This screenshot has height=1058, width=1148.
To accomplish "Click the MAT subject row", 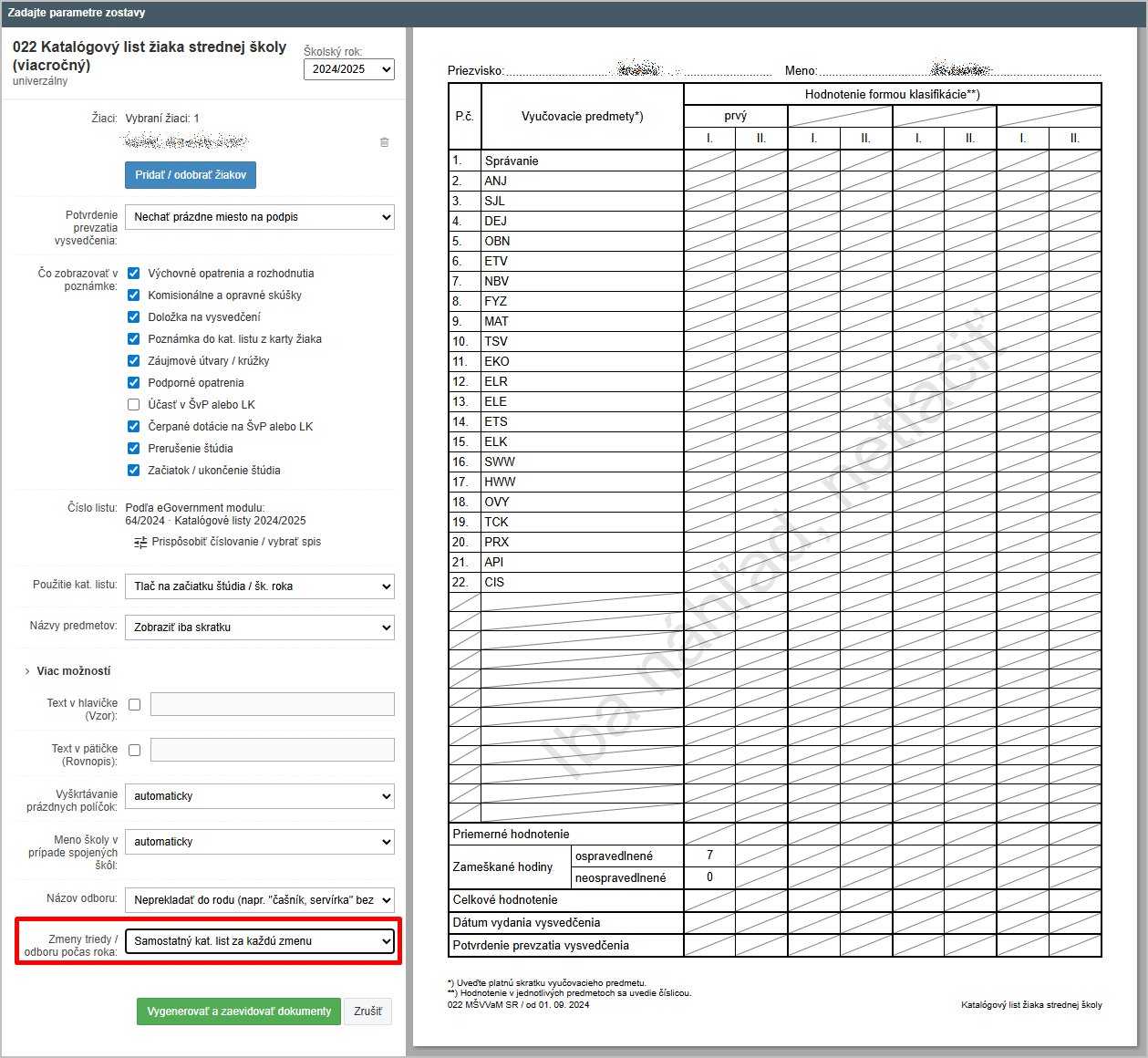I will [775, 321].
